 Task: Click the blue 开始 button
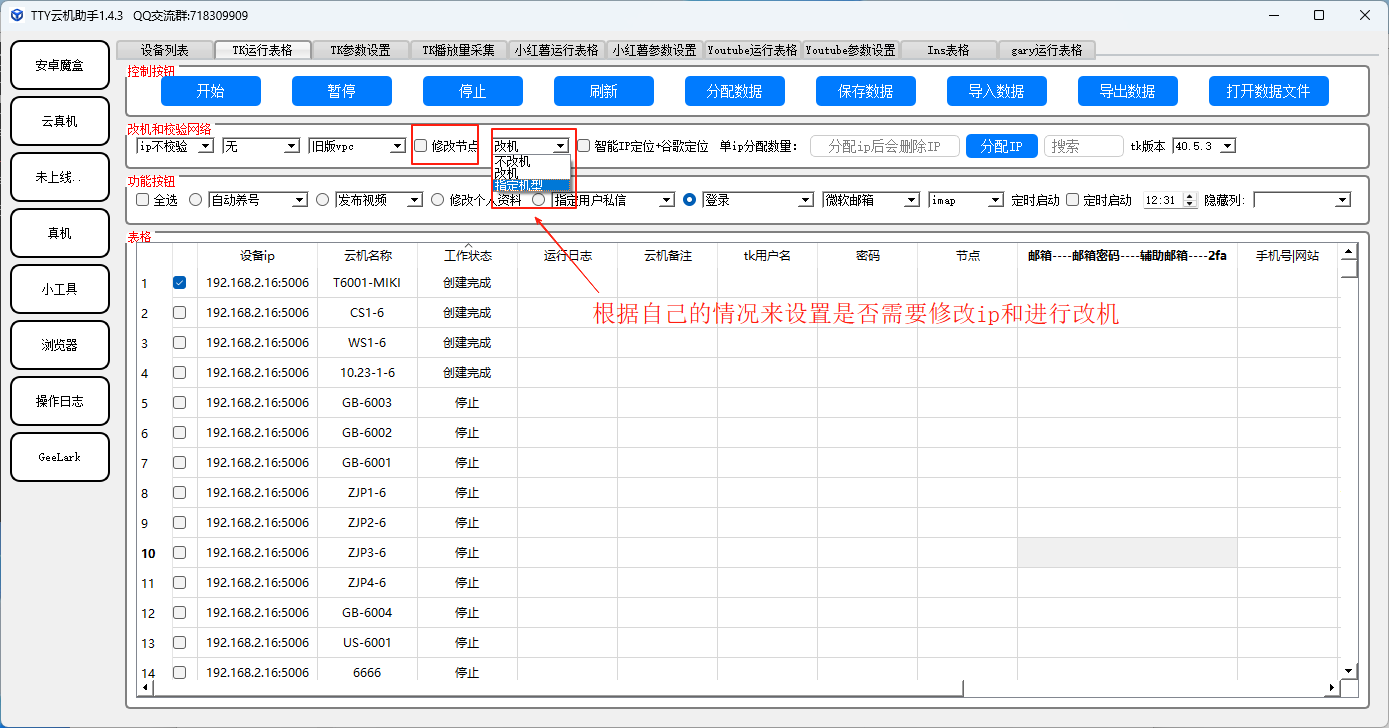pyautogui.click(x=210, y=91)
